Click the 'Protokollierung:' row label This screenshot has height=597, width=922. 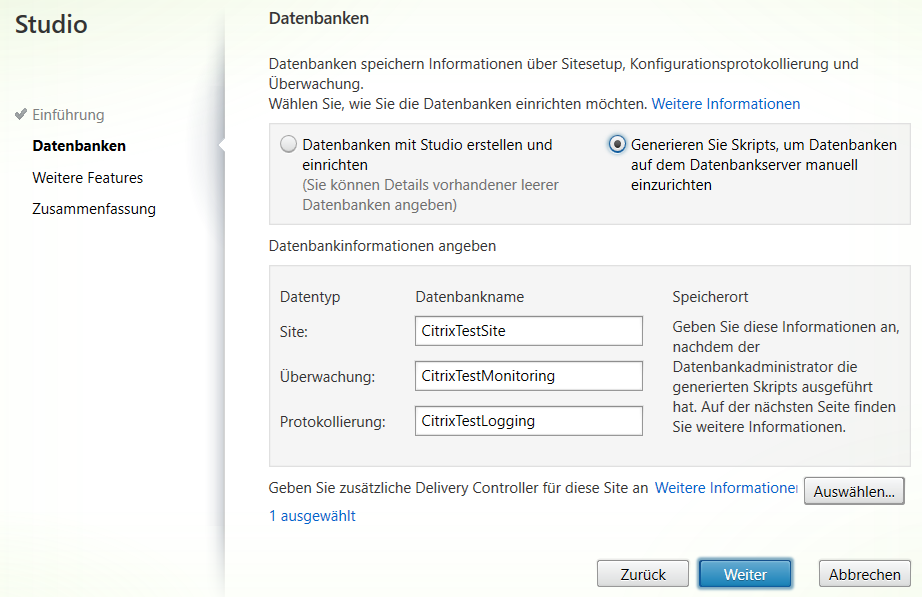(333, 422)
